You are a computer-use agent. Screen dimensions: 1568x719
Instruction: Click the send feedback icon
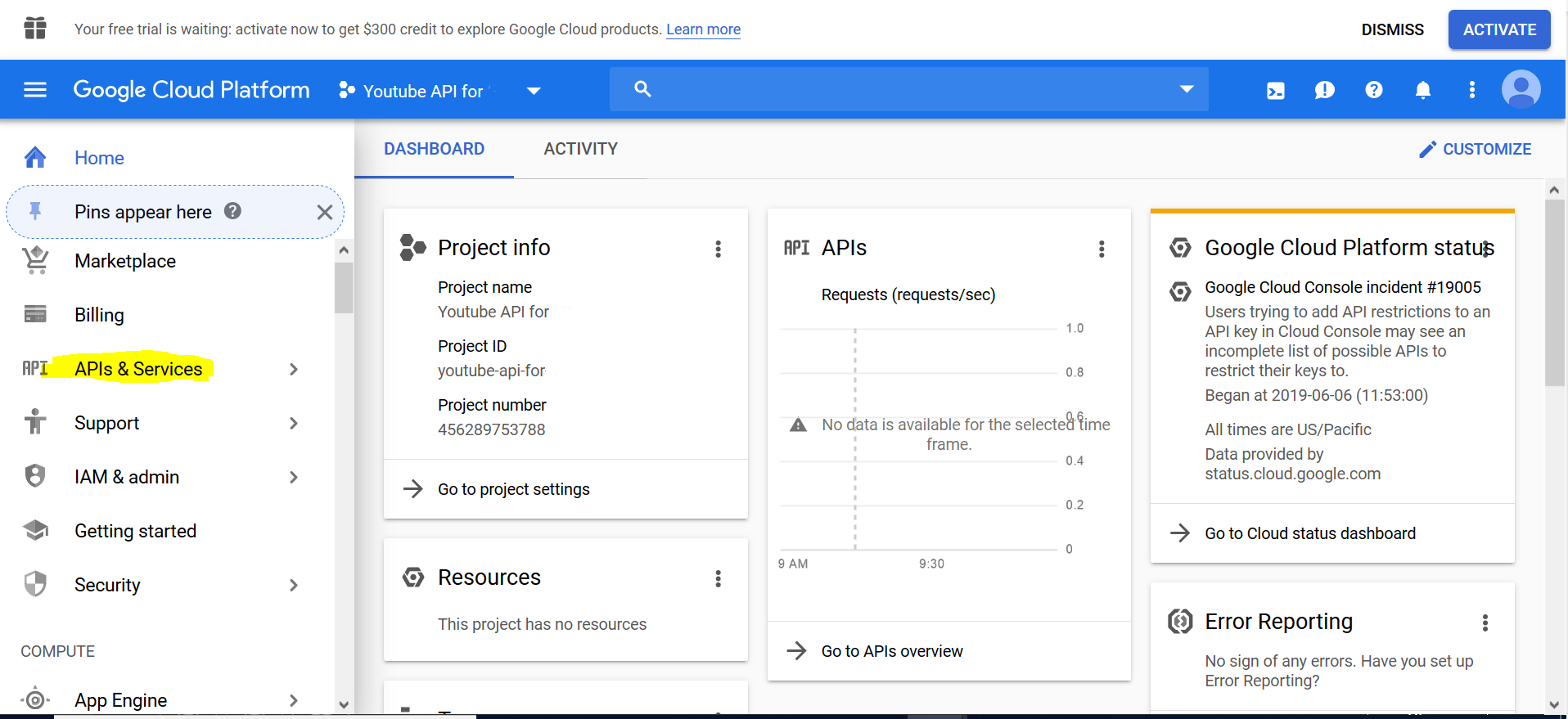coord(1324,90)
